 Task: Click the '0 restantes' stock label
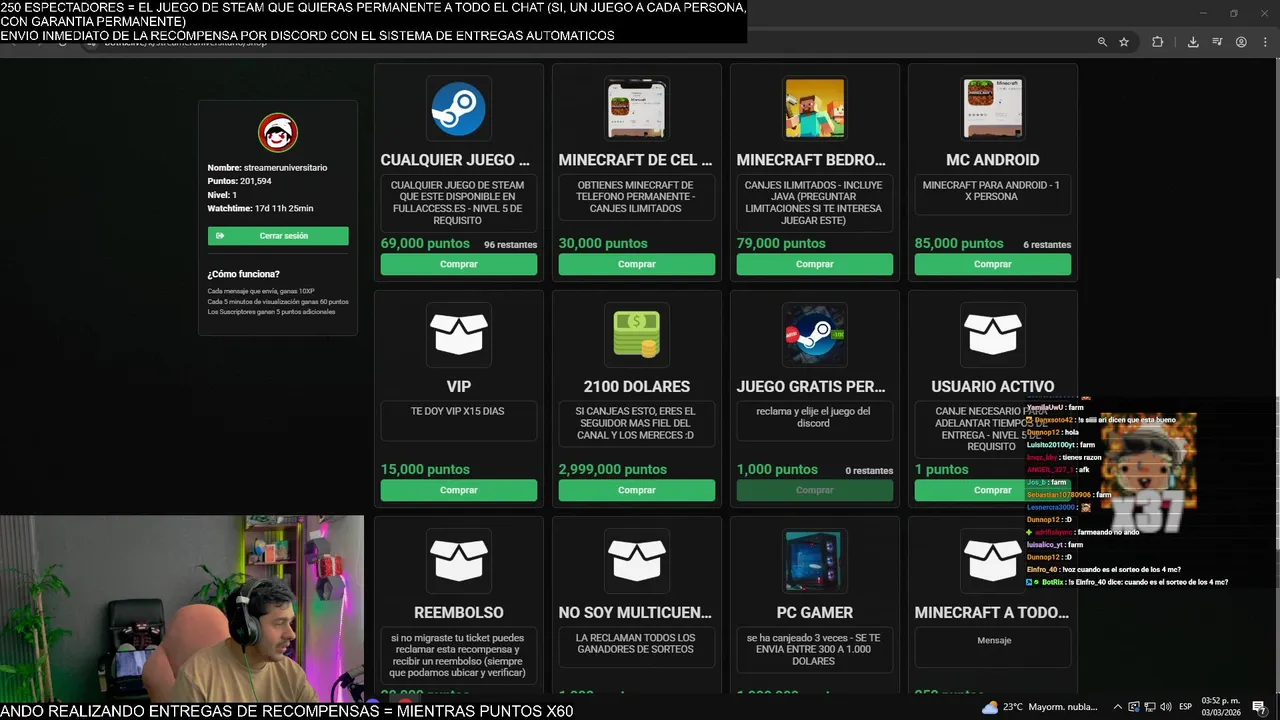point(869,471)
